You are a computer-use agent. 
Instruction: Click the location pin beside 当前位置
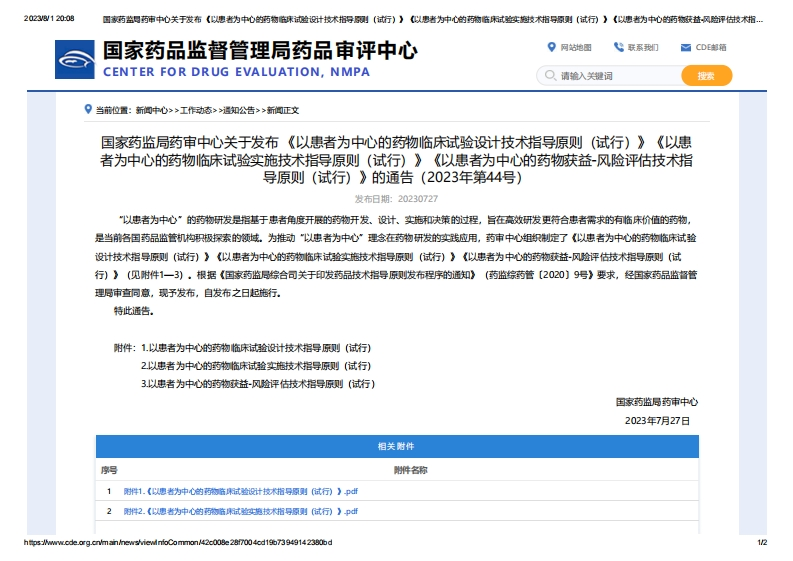tap(89, 109)
